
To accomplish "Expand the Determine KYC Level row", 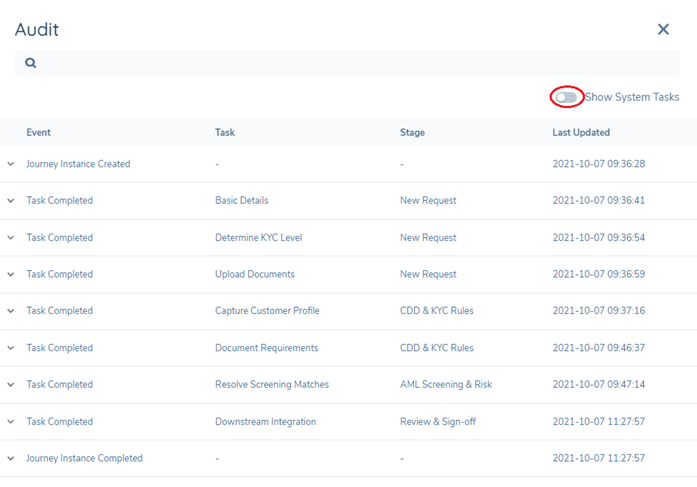I will (11, 238).
